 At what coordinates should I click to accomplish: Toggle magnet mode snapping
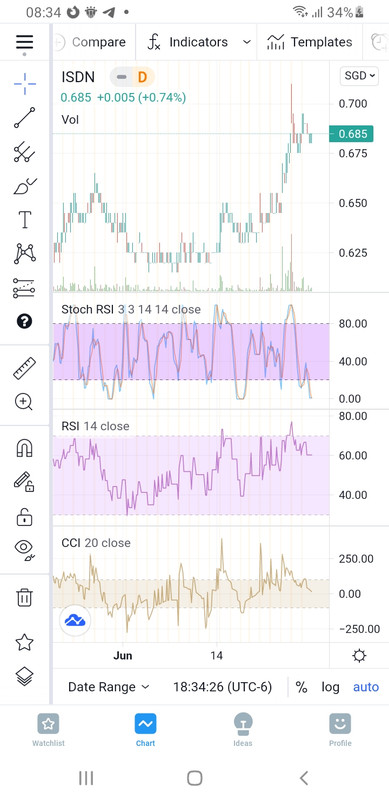click(25, 448)
